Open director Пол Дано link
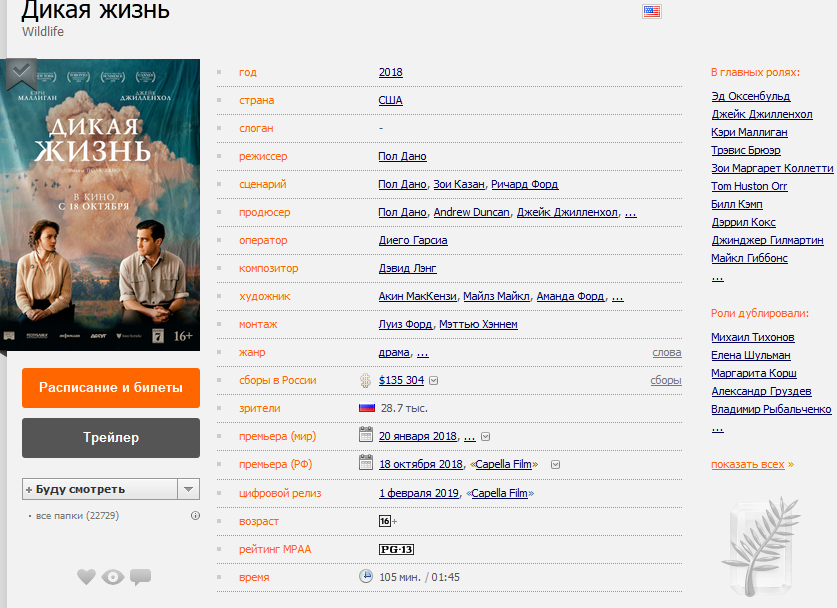This screenshot has width=837, height=608. pos(402,156)
